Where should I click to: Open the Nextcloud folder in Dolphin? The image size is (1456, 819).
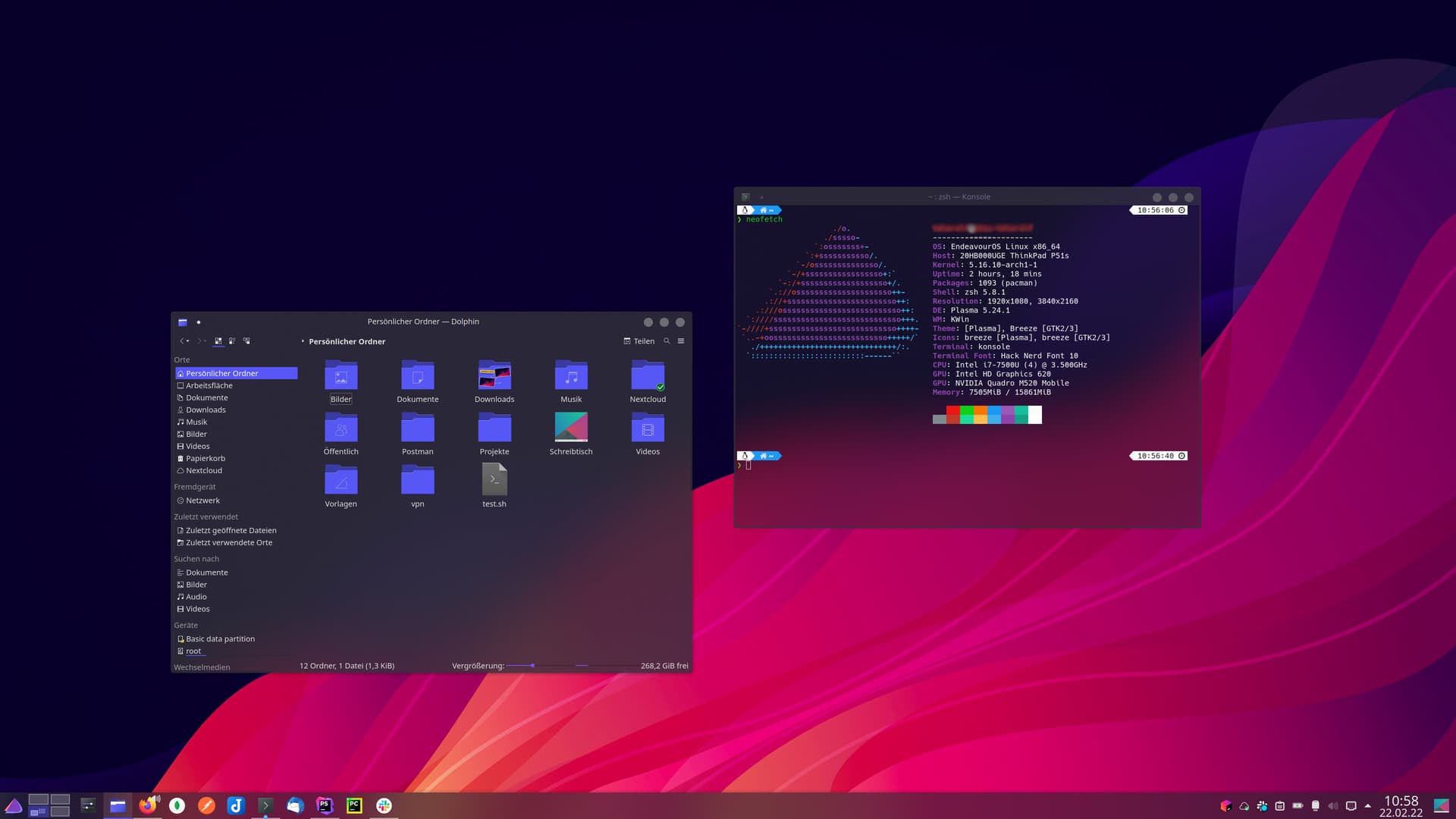click(x=647, y=377)
